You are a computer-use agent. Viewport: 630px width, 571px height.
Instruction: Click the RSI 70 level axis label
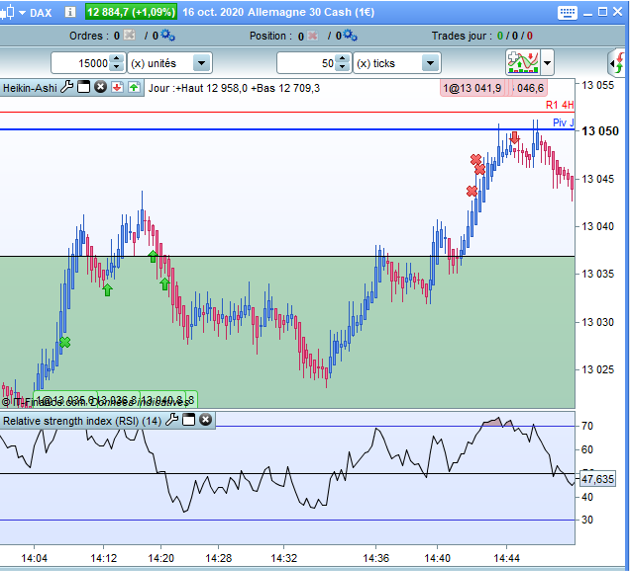pos(587,426)
